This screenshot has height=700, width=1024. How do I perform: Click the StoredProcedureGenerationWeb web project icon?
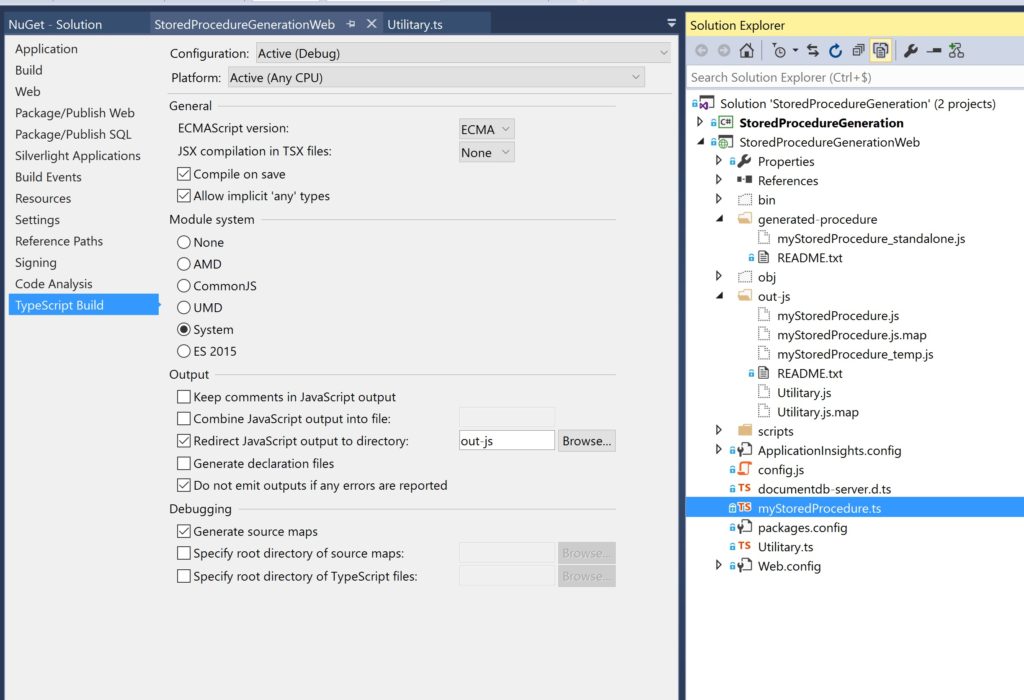coord(726,142)
